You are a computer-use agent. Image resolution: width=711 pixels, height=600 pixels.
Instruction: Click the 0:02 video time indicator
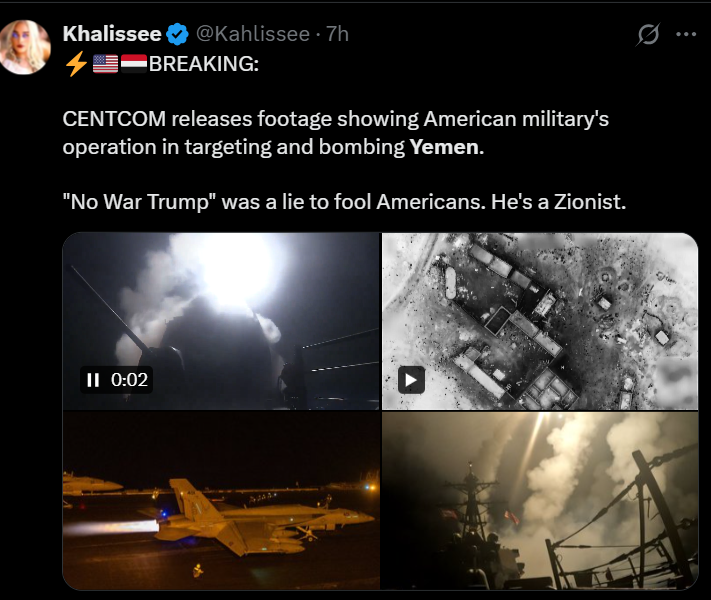pos(128,380)
